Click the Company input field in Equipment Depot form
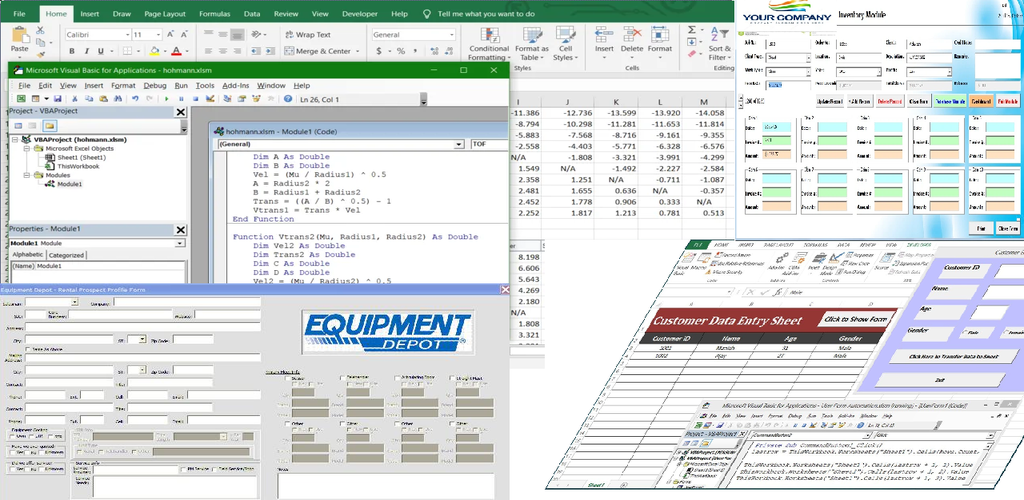Image resolution: width=1024 pixels, height=500 pixels. 187,302
